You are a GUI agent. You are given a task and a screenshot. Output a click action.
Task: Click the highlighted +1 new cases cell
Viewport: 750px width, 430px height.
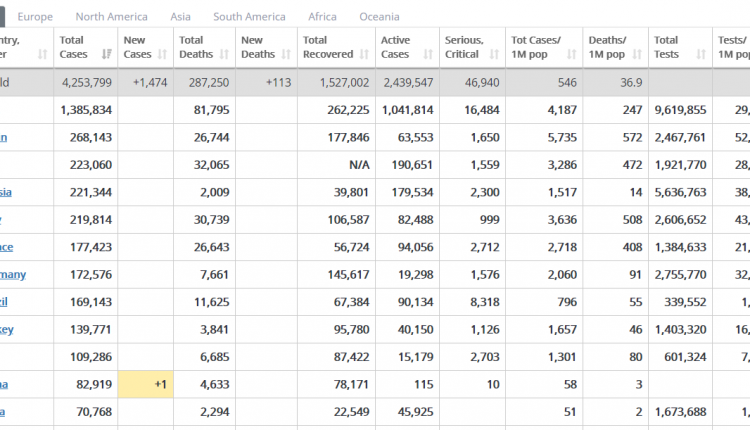click(x=145, y=384)
